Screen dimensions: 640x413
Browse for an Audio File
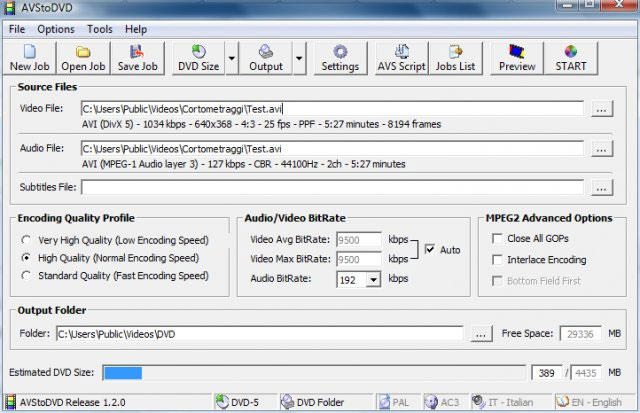(602, 149)
